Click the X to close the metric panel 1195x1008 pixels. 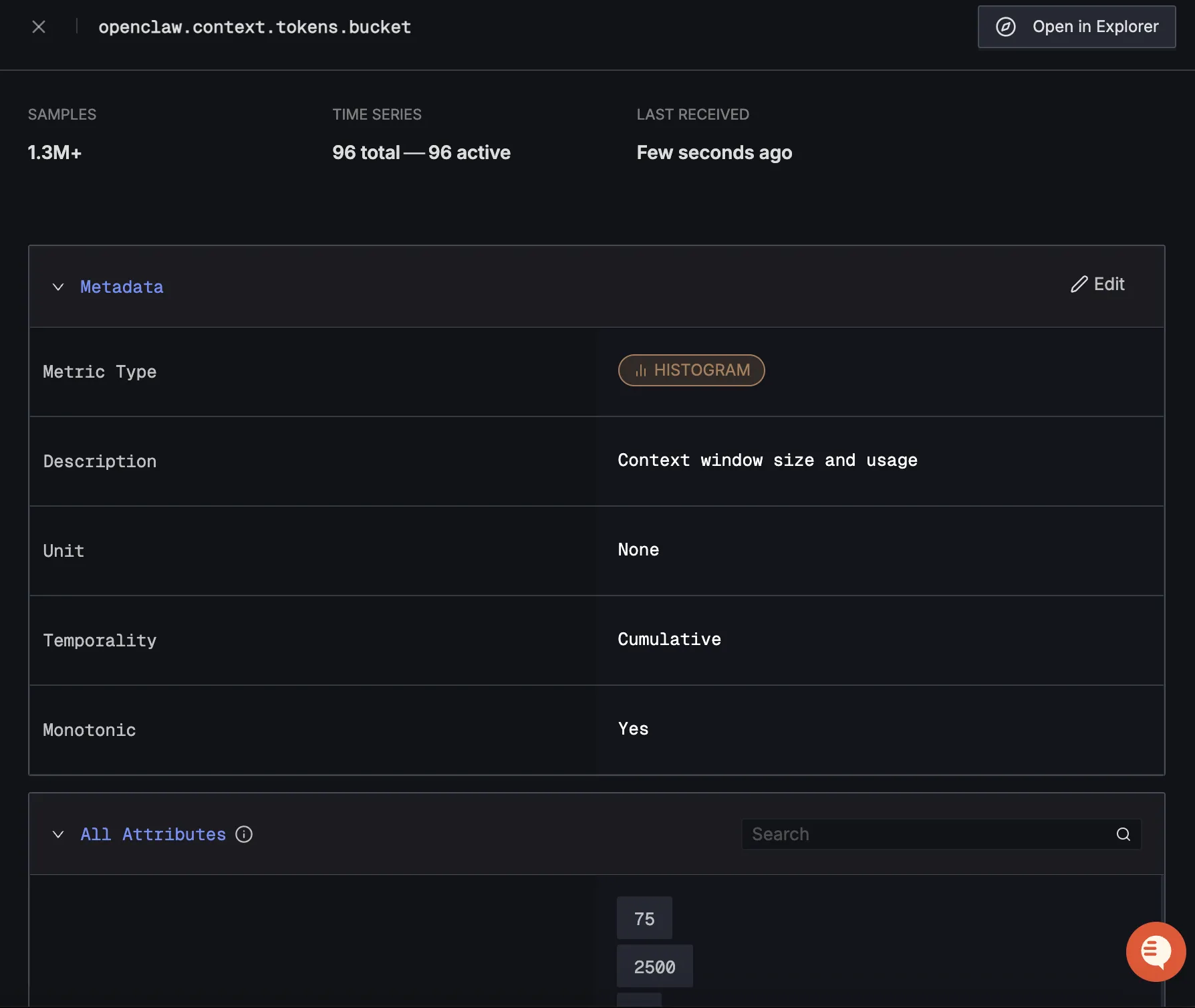click(38, 27)
